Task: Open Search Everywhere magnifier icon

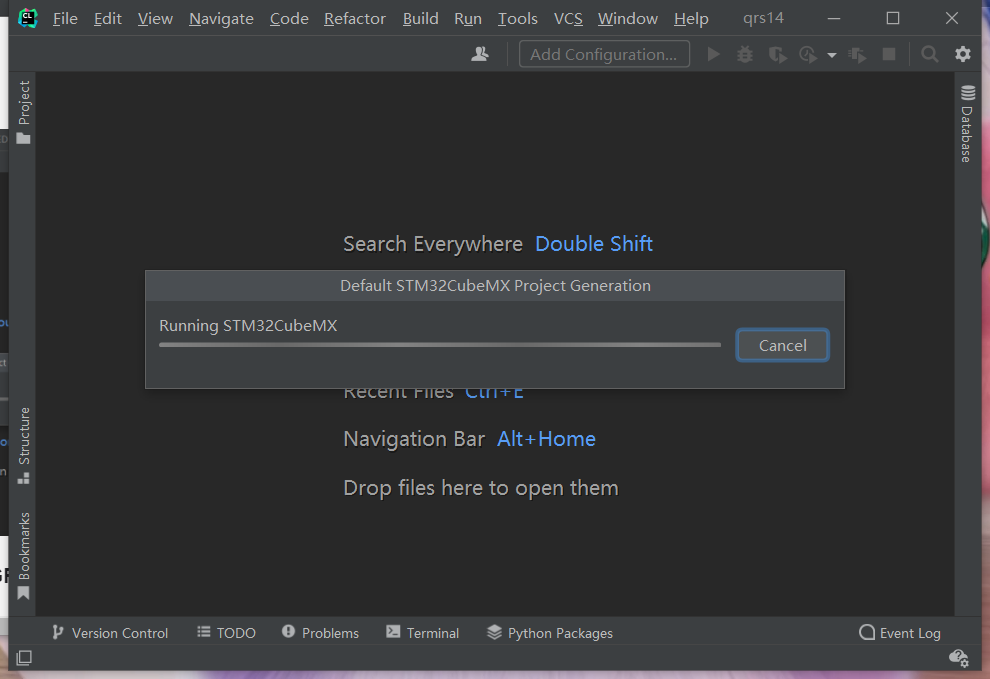Action: (929, 54)
